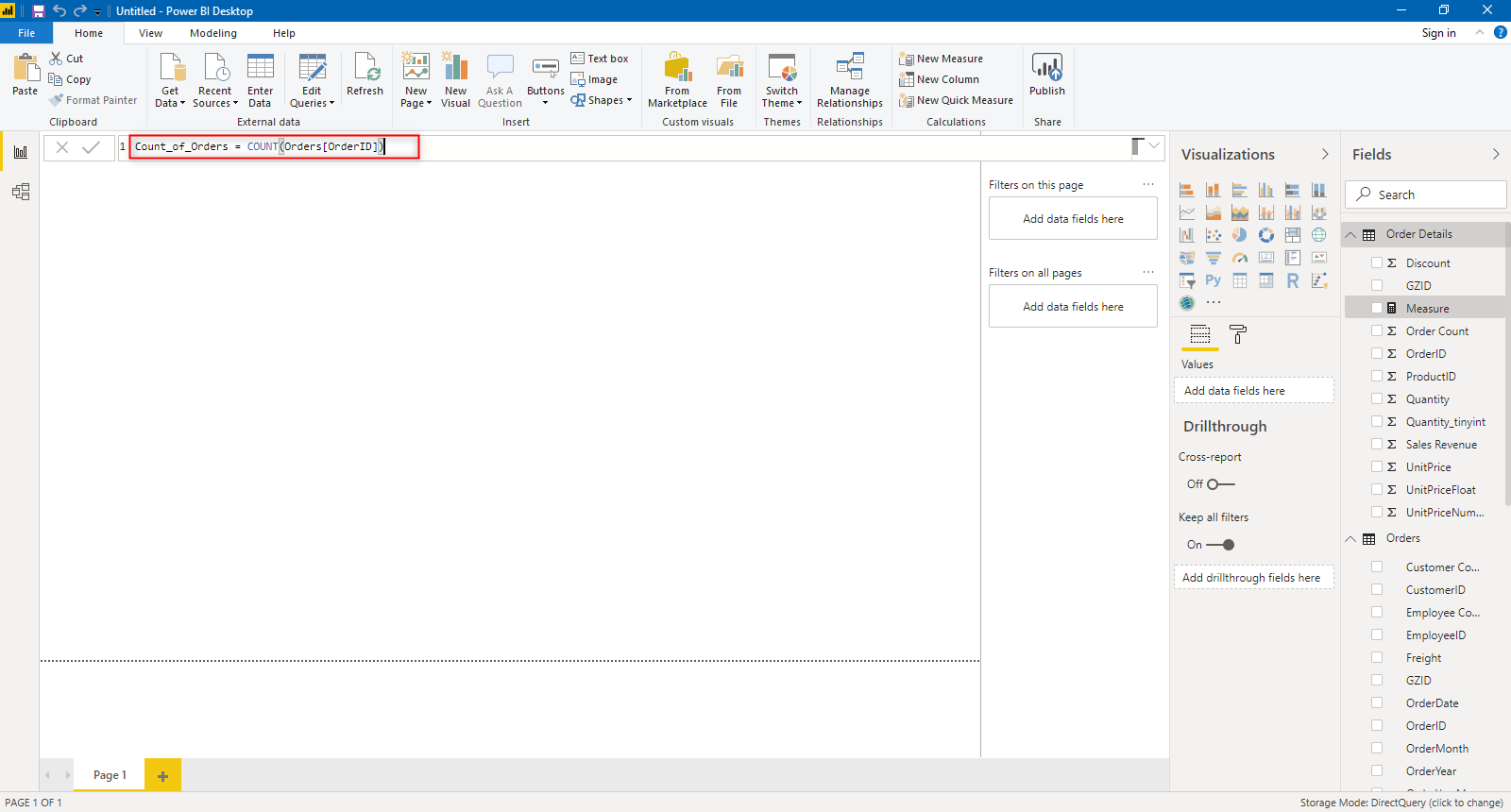1511x812 pixels.
Task: Switch to Model view in sidebar
Action: click(x=21, y=192)
